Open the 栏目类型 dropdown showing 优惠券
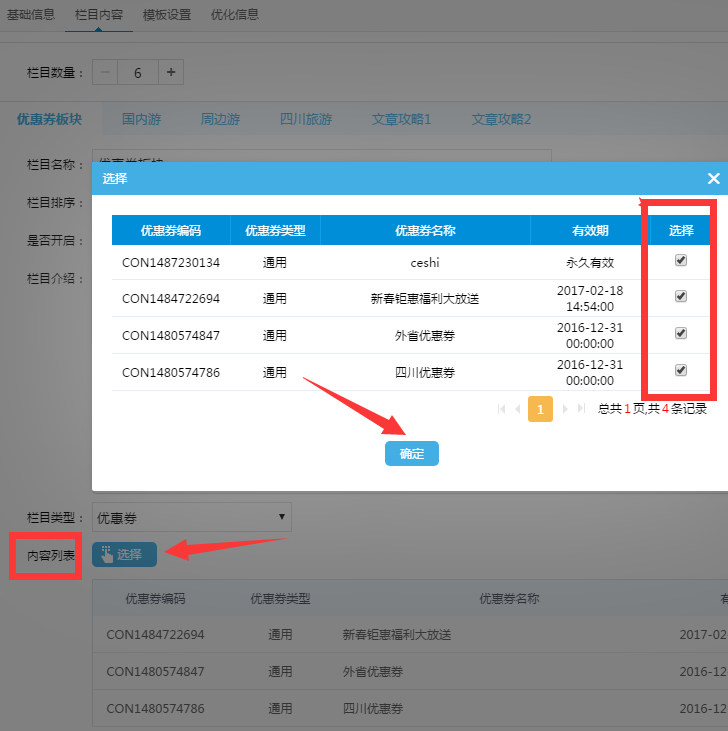Image resolution: width=728 pixels, height=731 pixels. tap(192, 517)
